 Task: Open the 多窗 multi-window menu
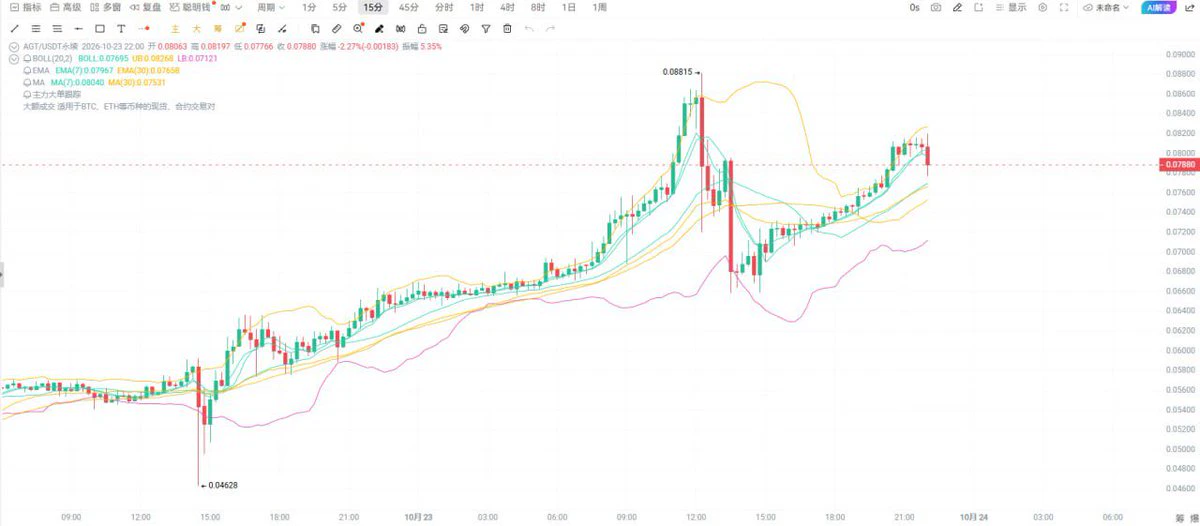coord(105,7)
